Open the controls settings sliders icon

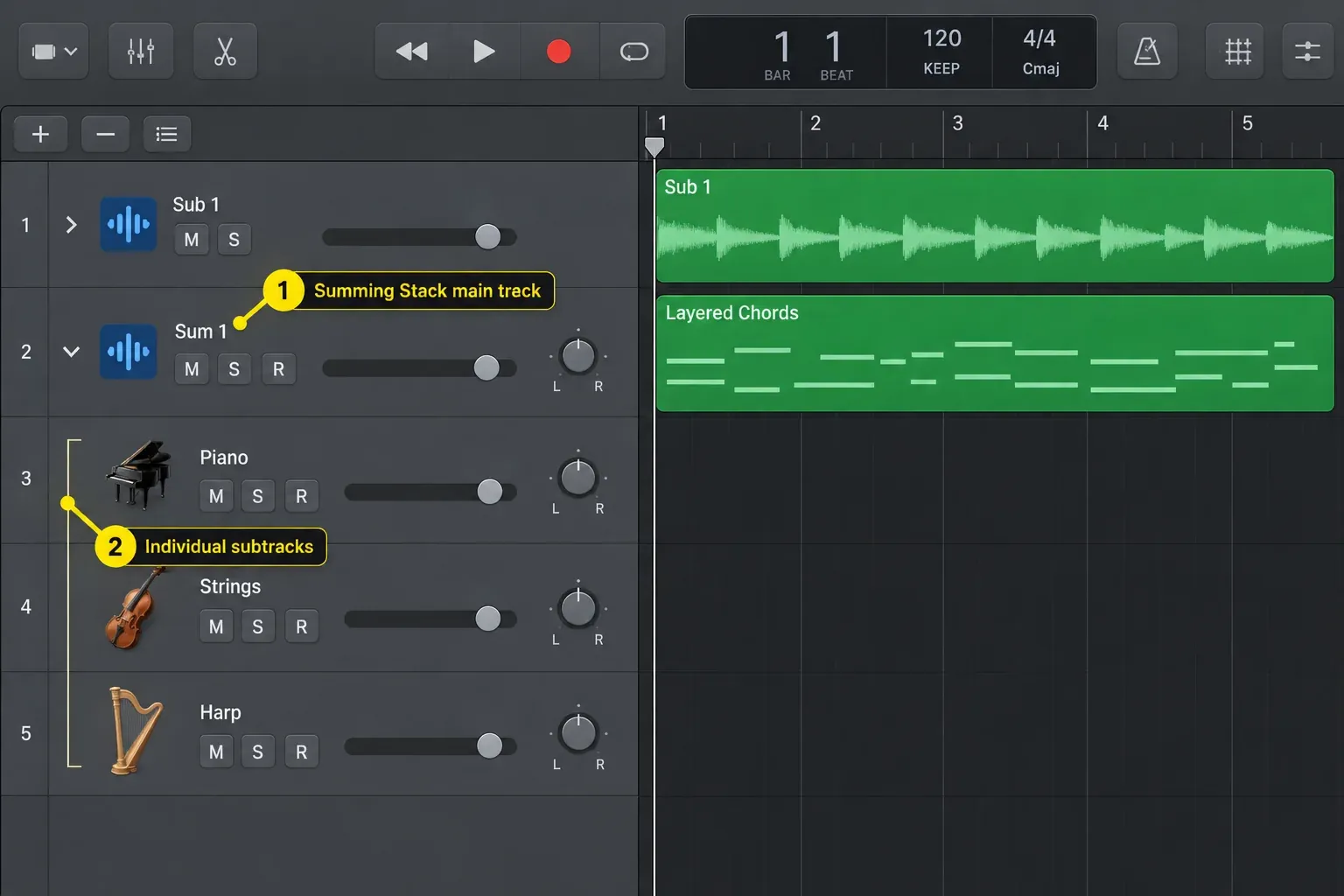[1307, 52]
